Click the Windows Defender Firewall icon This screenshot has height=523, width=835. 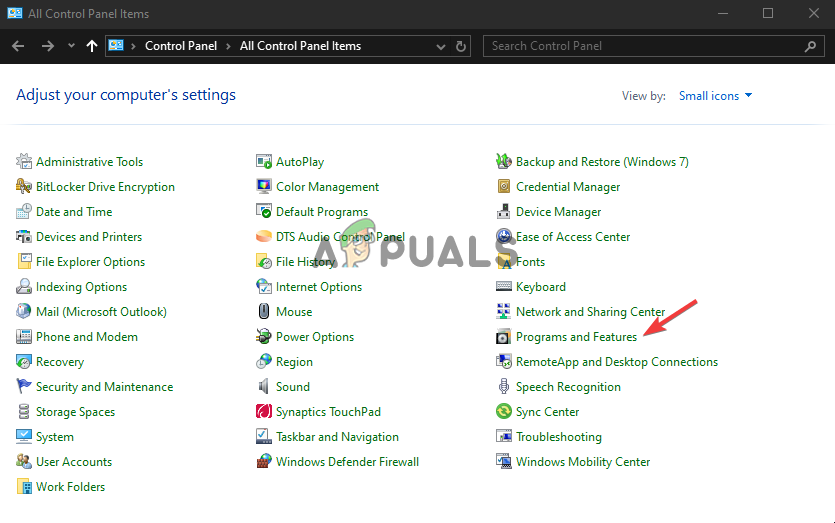(264, 462)
